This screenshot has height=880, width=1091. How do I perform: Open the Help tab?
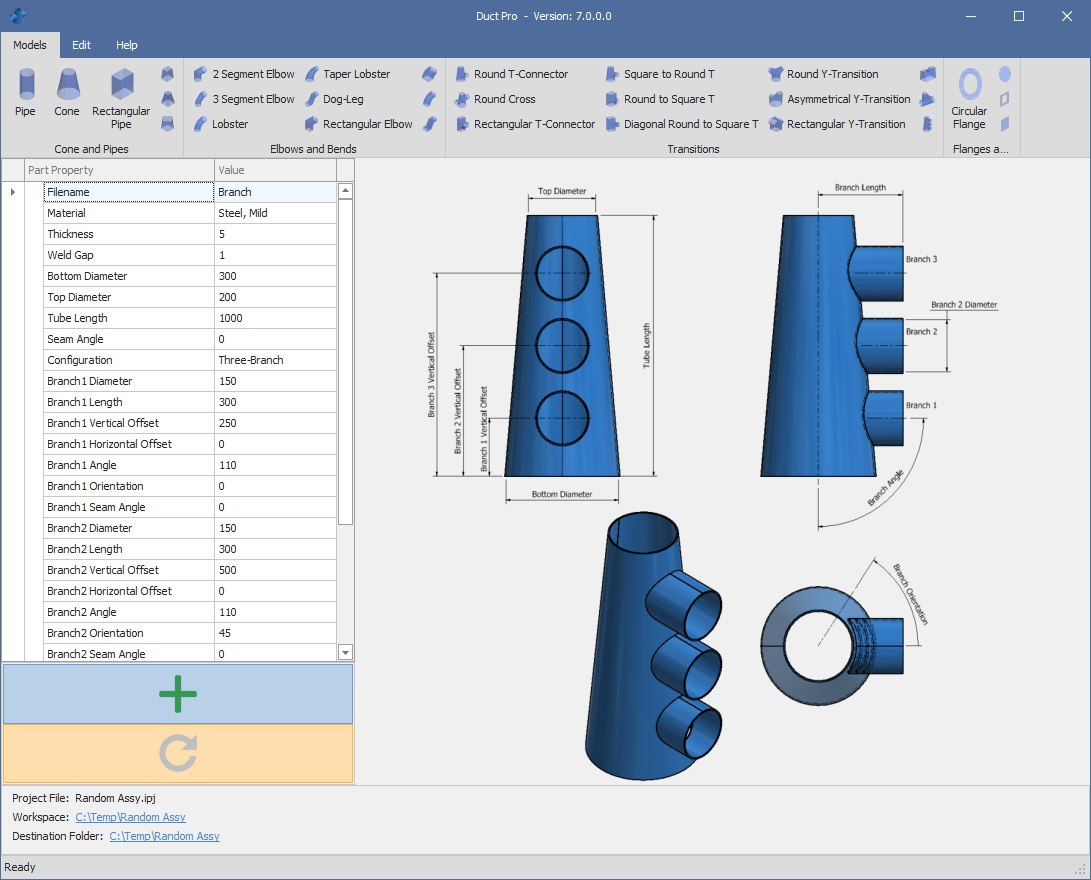[127, 45]
